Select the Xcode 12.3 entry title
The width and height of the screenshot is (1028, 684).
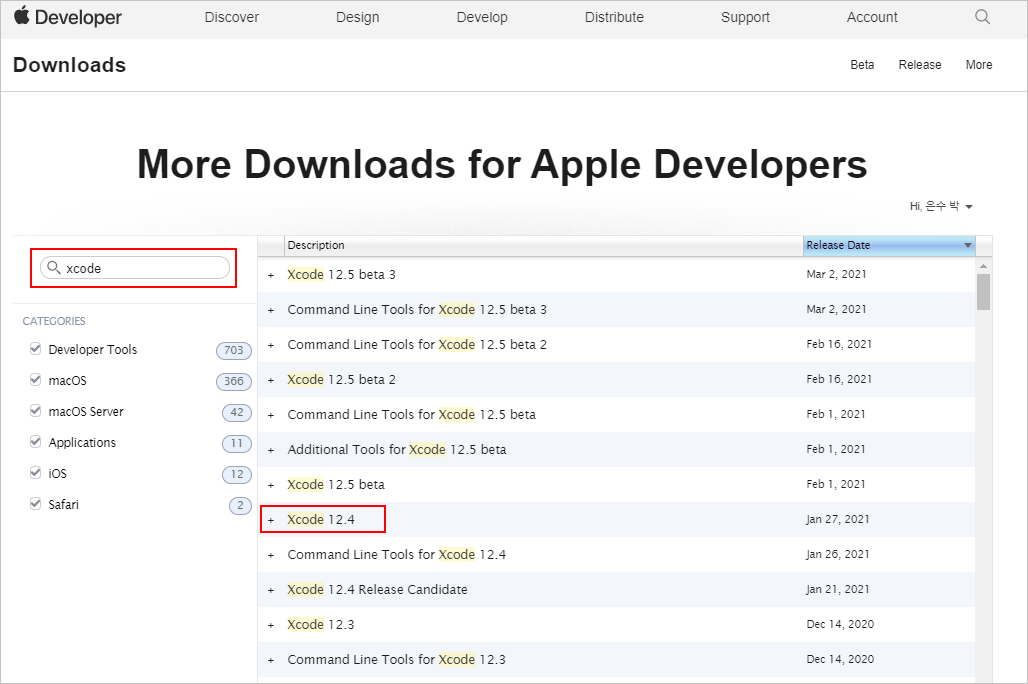tap(321, 624)
